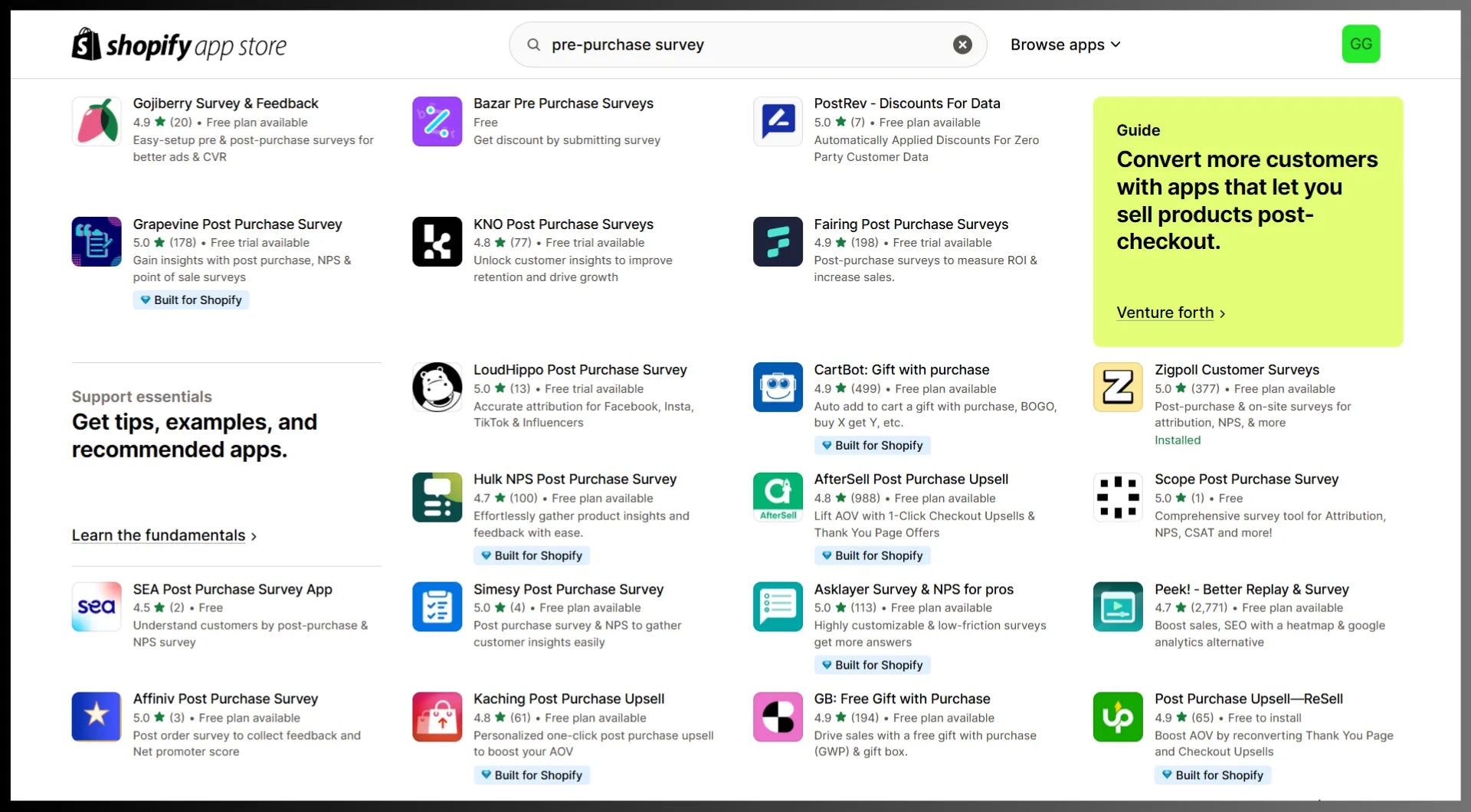Open Affiniv star app icon
This screenshot has height=812, width=1471.
[97, 717]
